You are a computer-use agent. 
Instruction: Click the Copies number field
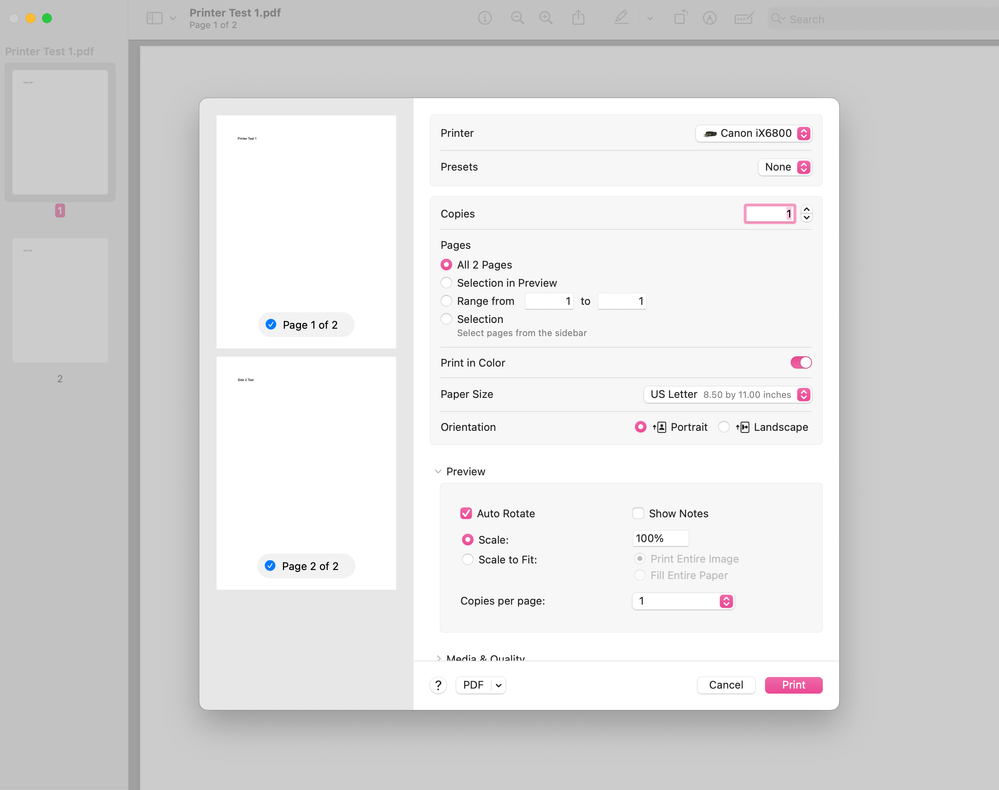(x=770, y=214)
